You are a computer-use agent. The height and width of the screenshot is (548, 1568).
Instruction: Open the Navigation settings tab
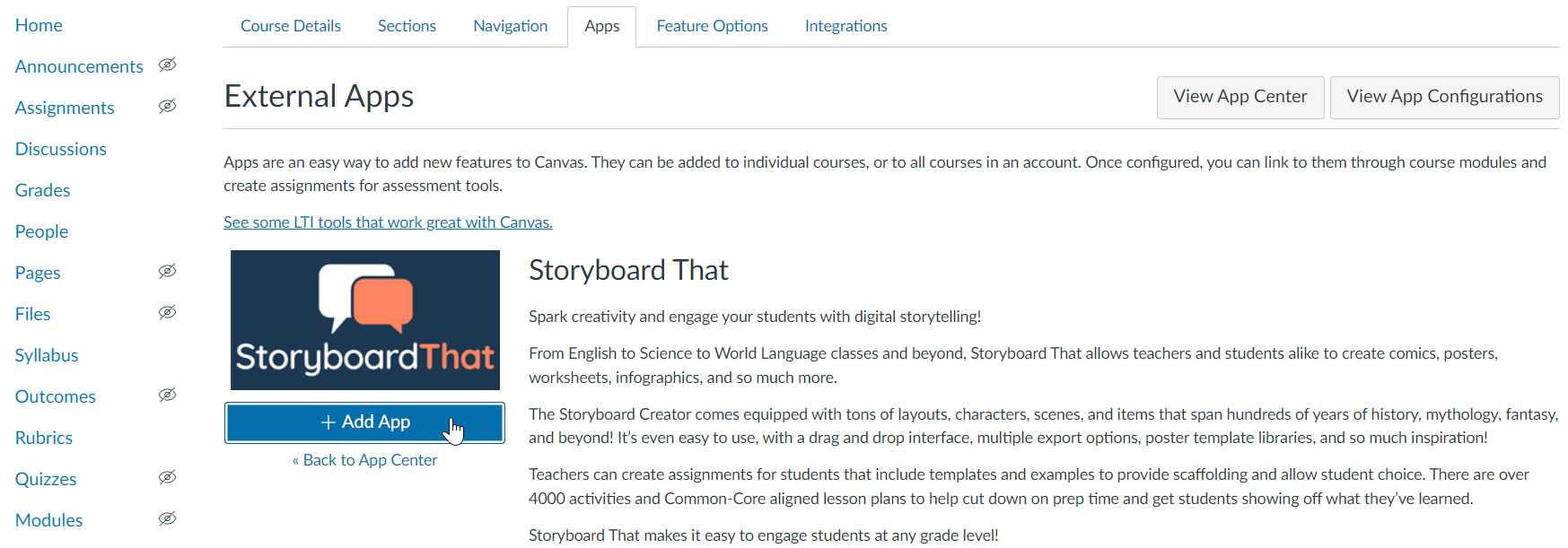click(x=511, y=26)
